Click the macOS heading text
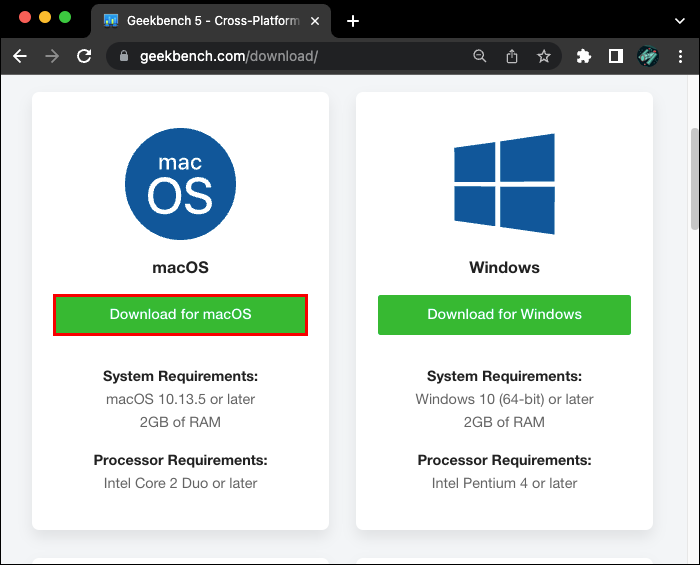 coord(180,267)
